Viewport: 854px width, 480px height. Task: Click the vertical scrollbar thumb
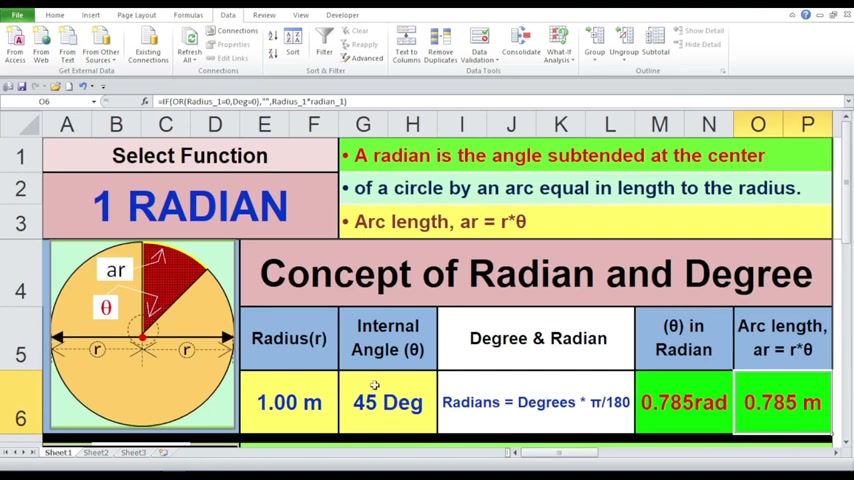[x=846, y=183]
